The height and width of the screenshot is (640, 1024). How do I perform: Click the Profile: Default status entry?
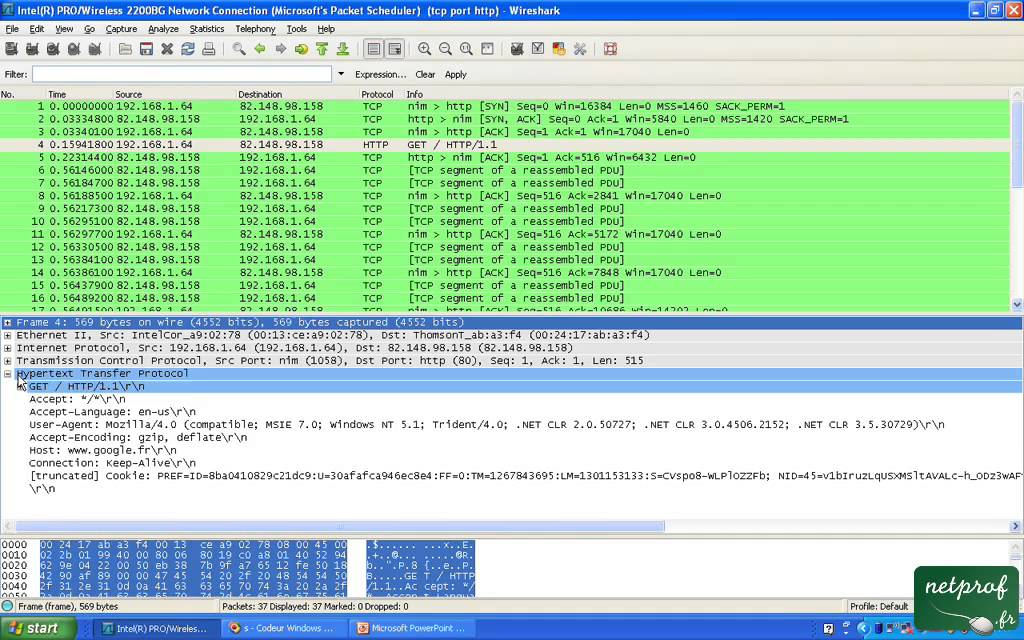click(878, 606)
